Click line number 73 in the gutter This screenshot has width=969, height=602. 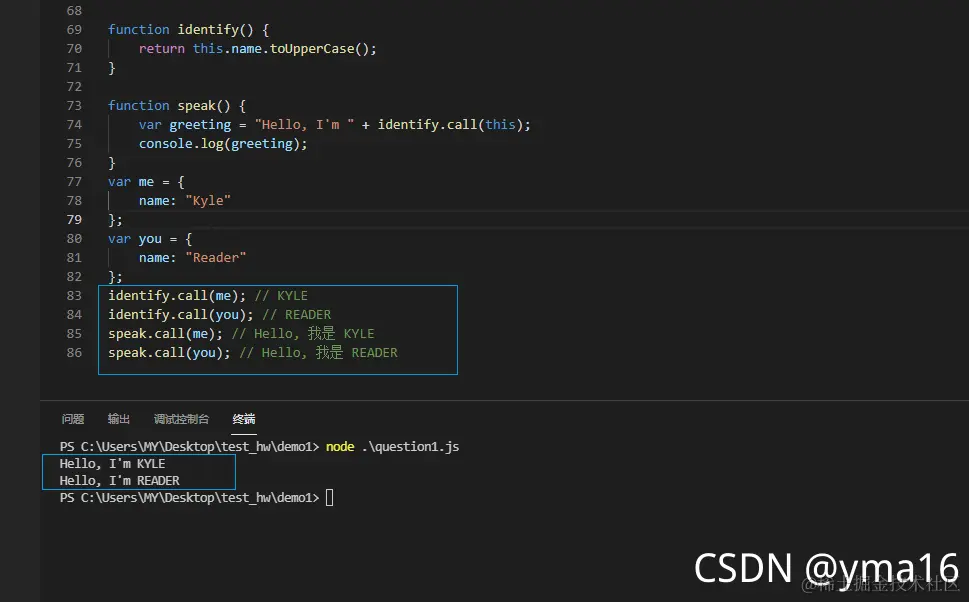pos(74,106)
